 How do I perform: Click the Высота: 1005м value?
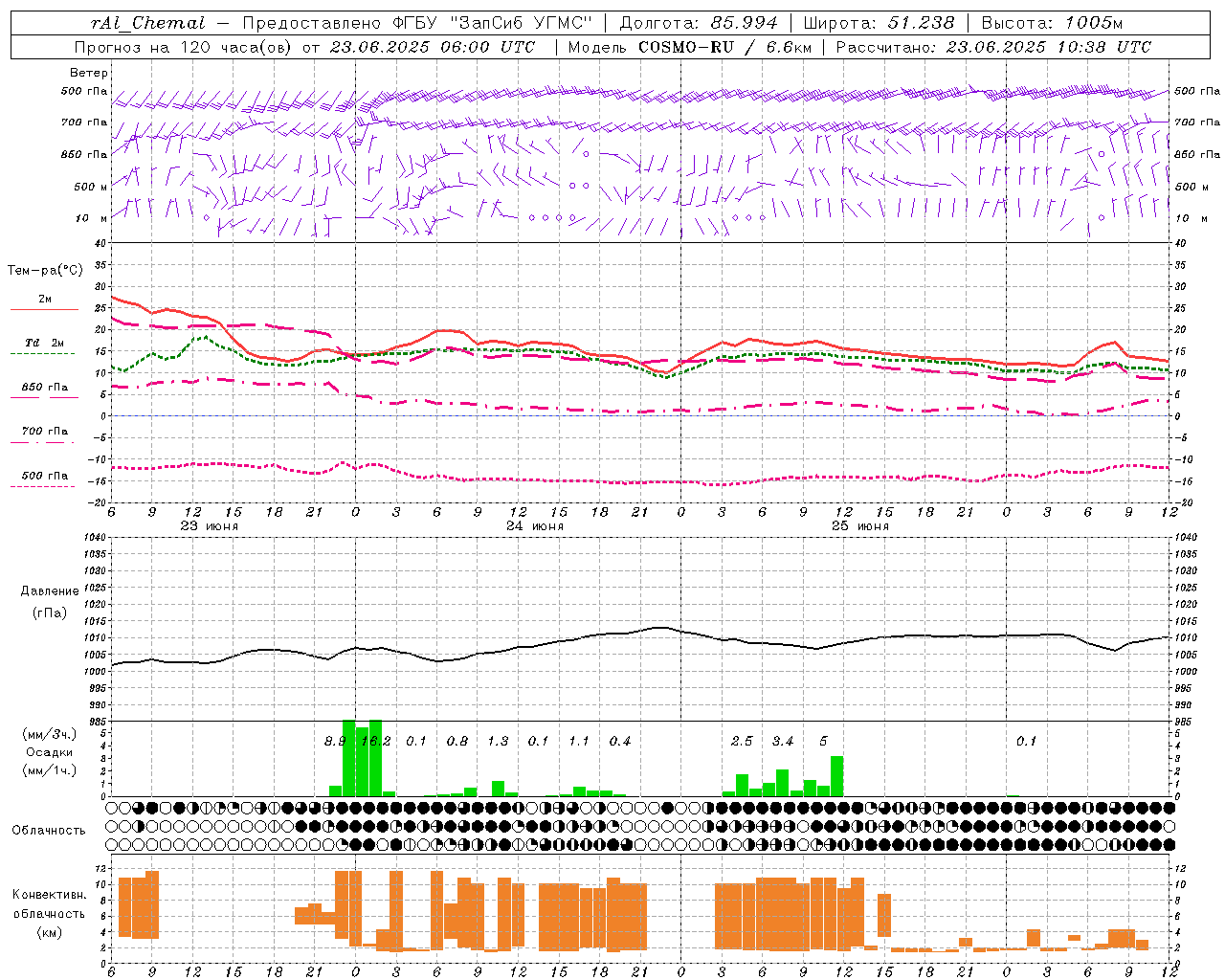click(1052, 23)
